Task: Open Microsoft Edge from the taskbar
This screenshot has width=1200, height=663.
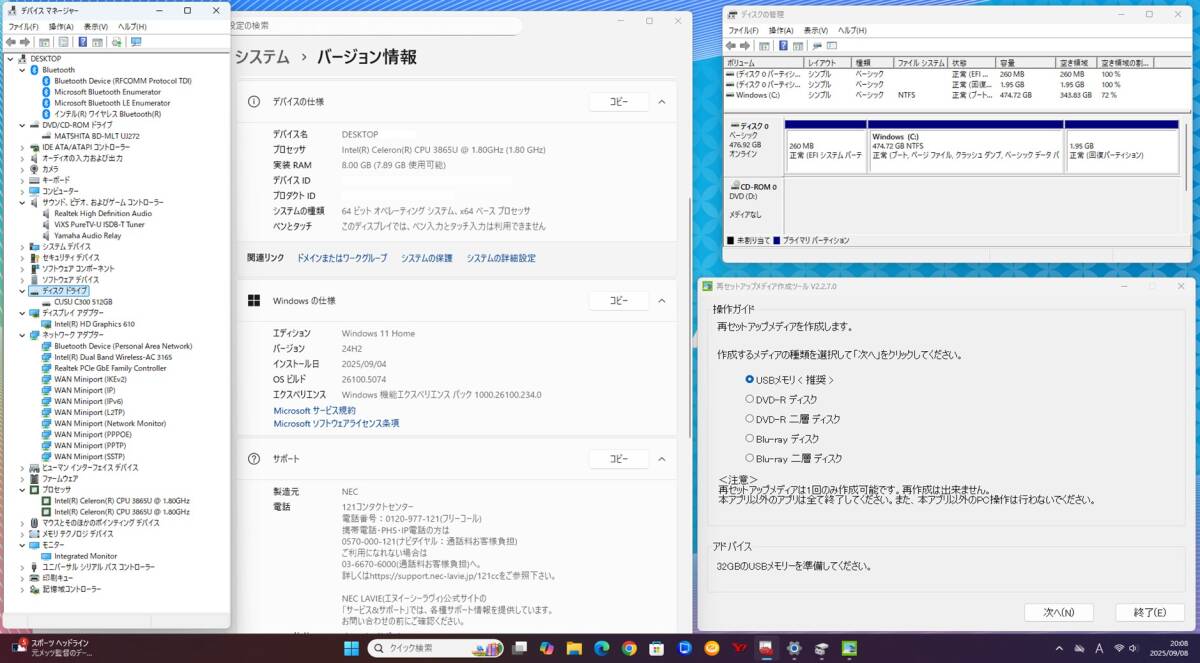Action: point(601,648)
